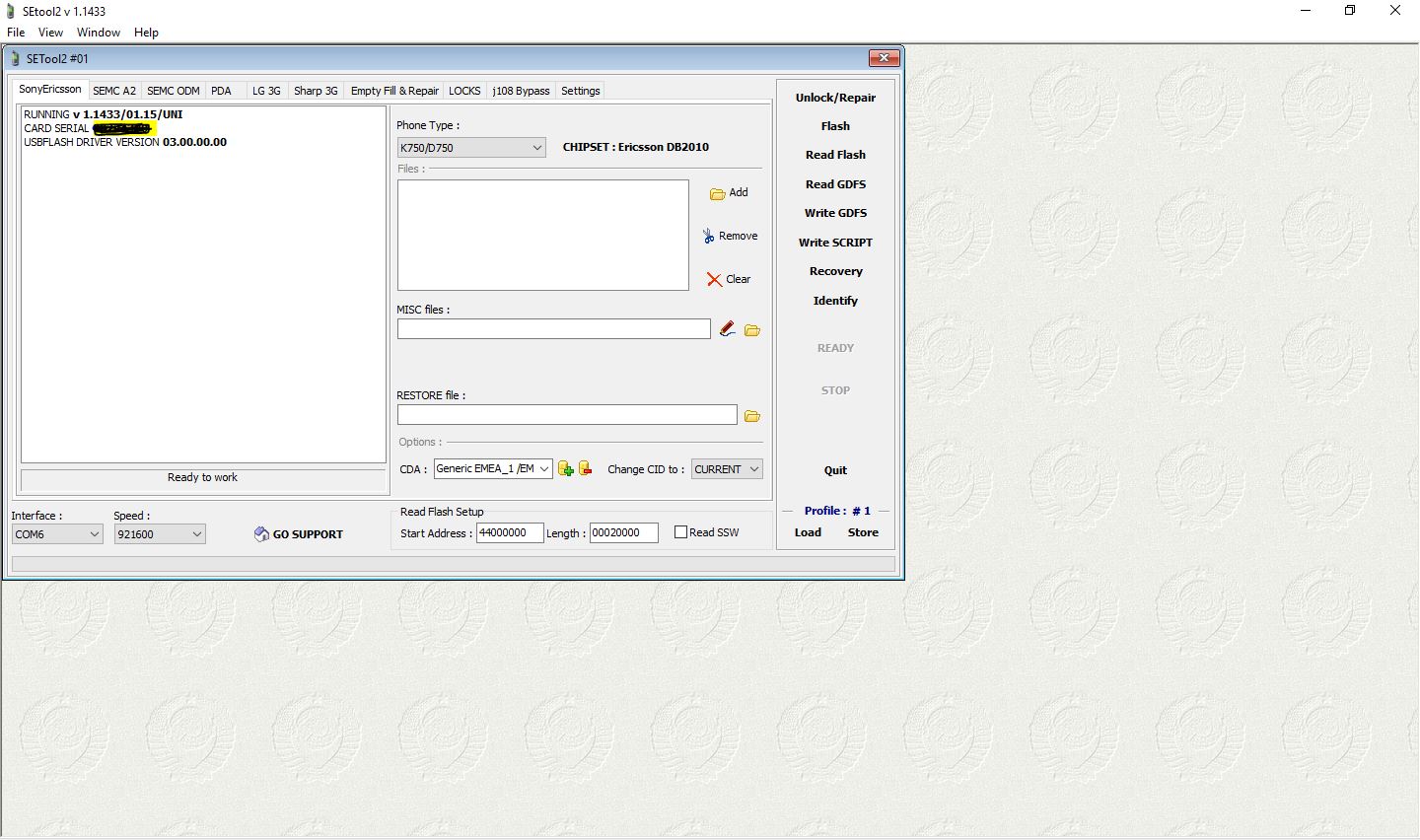Switch to the LOCKS tab
Viewport: 1420px width, 840px height.
[464, 90]
